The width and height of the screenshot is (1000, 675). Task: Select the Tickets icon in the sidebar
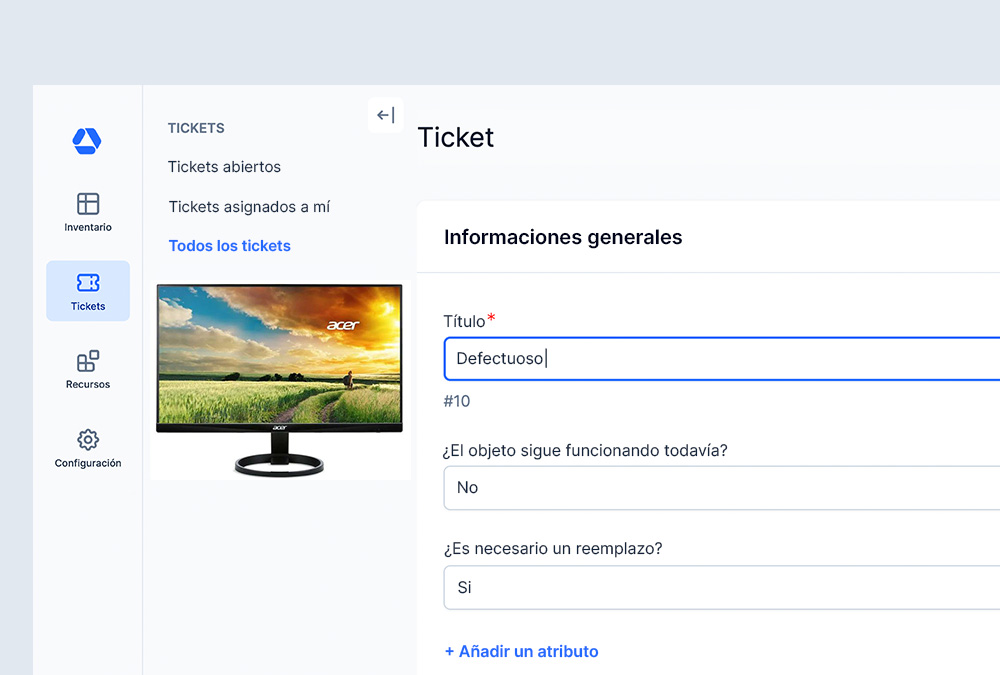(x=87, y=291)
